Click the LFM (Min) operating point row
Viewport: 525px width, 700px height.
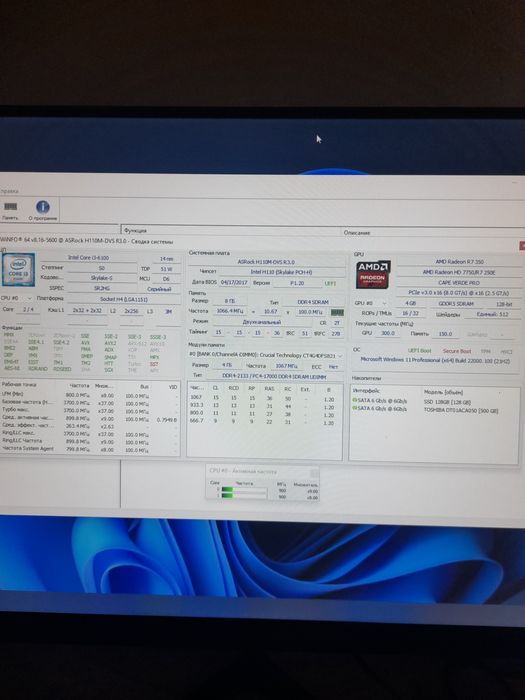coord(89,395)
